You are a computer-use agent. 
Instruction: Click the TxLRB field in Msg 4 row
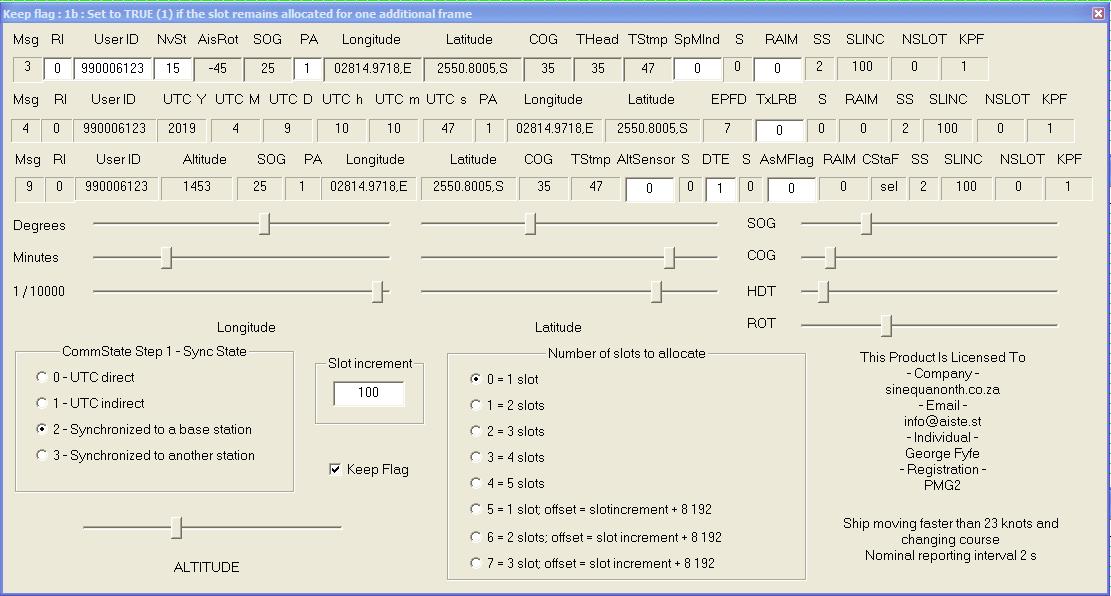point(779,130)
